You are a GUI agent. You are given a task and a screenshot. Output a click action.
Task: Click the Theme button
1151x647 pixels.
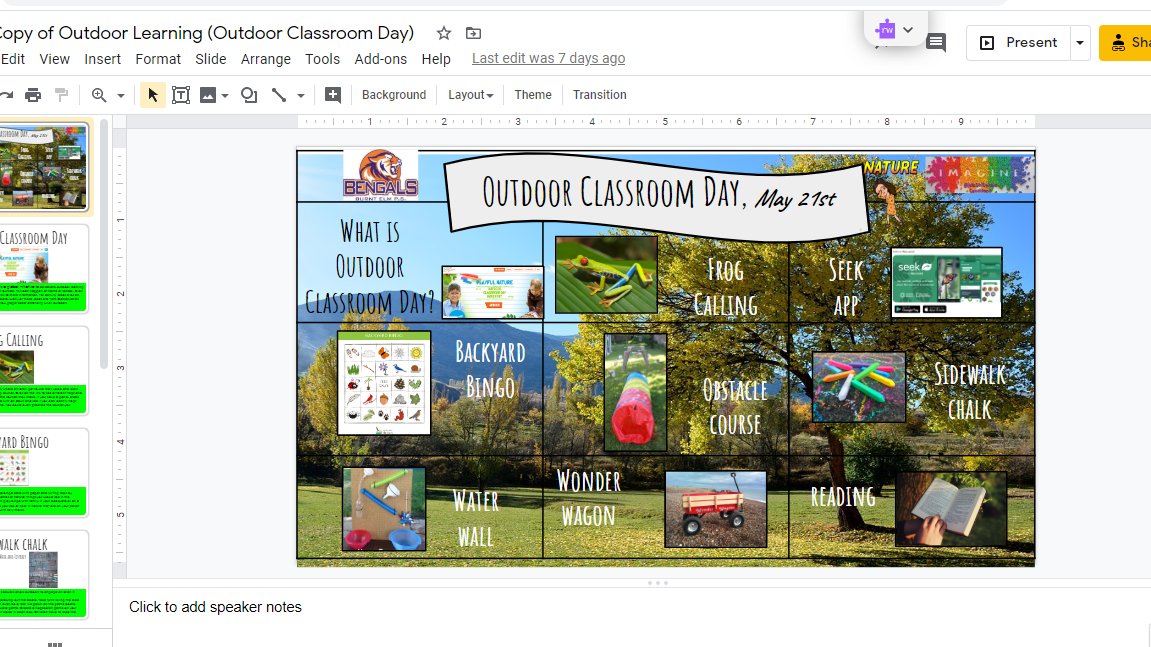[x=533, y=95]
